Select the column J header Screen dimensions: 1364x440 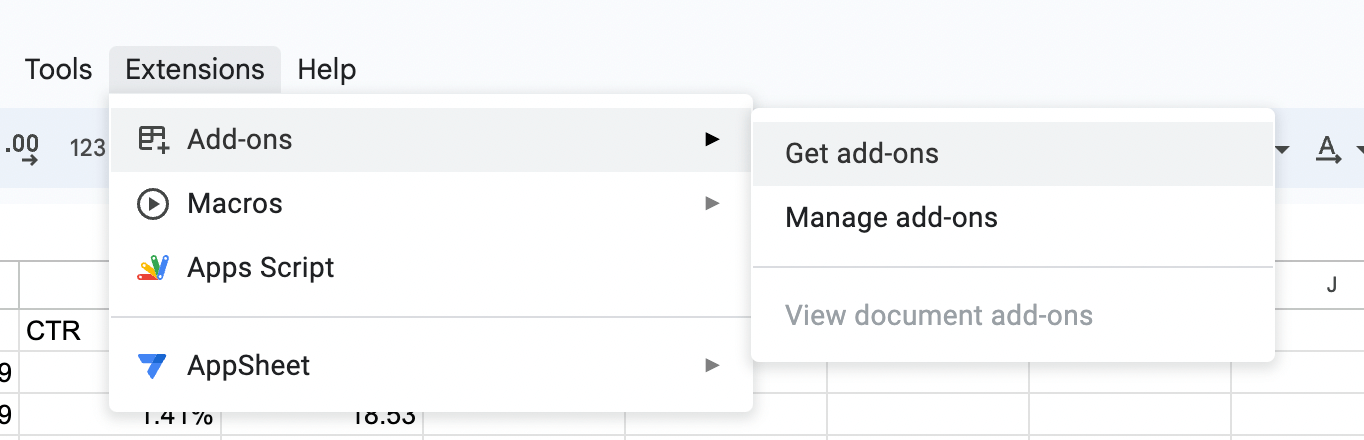pos(1331,286)
